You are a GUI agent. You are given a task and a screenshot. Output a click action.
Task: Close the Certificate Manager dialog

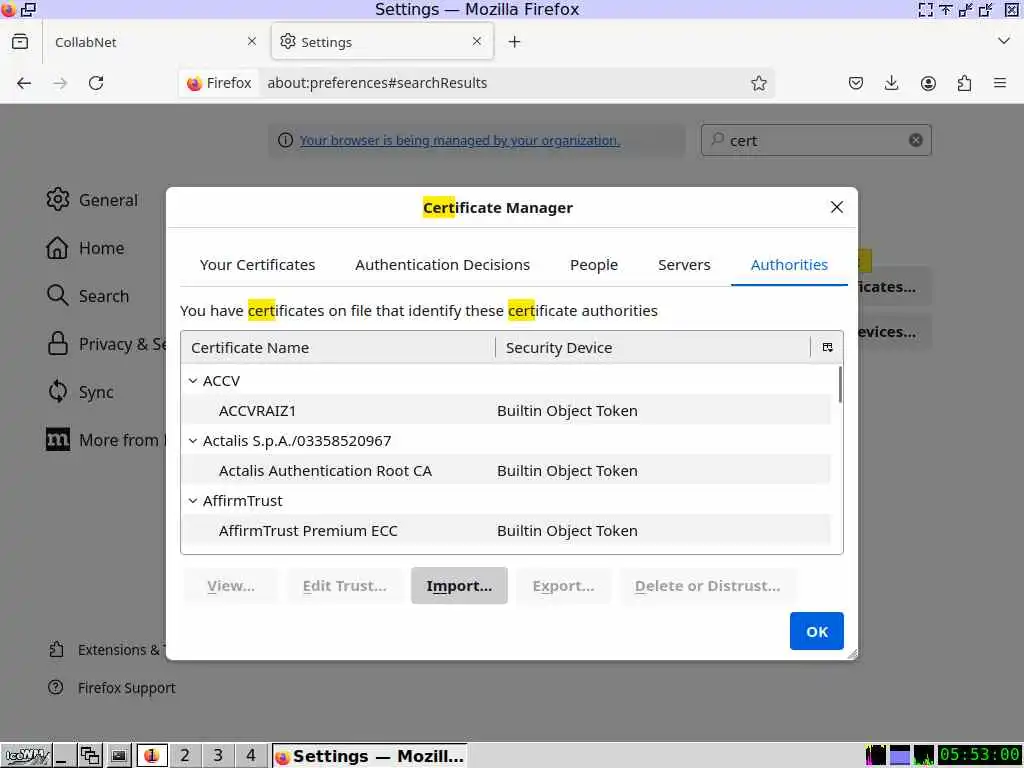coord(837,207)
